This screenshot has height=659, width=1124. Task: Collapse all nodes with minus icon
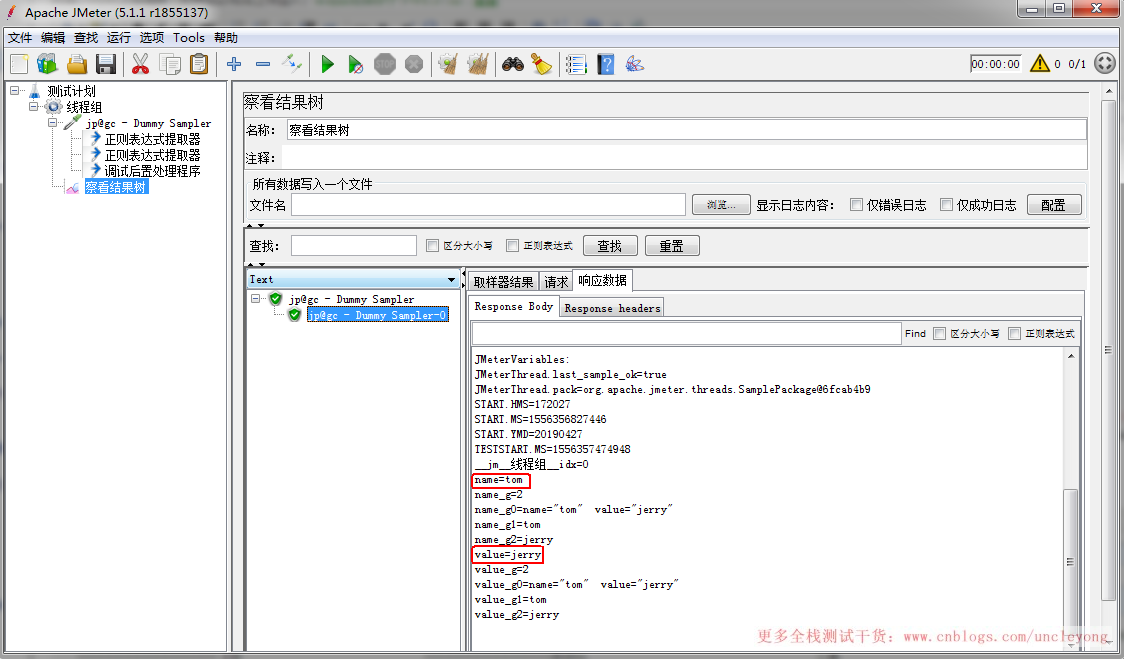click(x=263, y=65)
